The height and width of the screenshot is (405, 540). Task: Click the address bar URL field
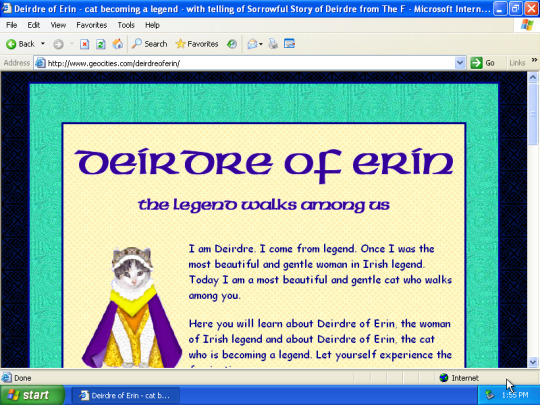250,63
